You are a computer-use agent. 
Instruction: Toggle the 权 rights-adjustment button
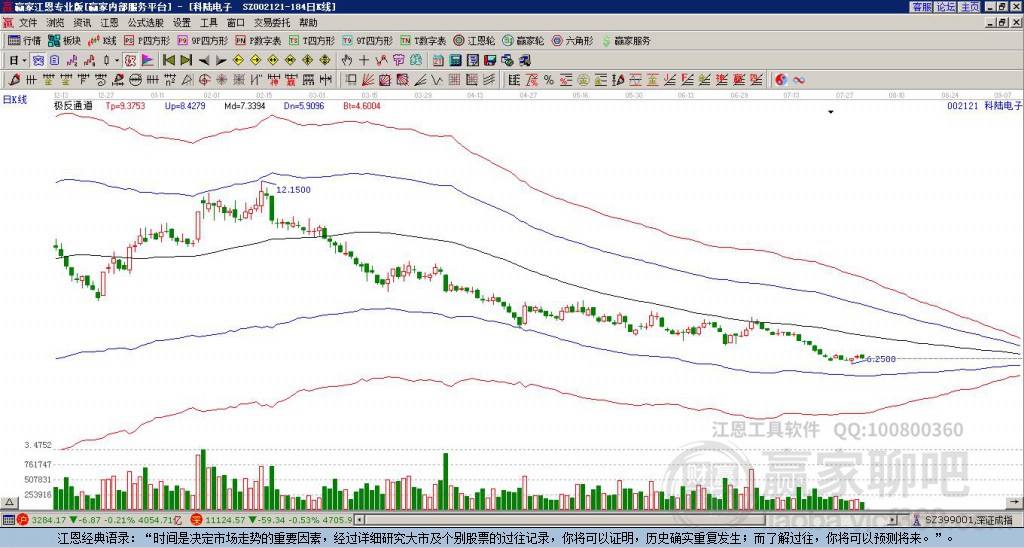130,61
